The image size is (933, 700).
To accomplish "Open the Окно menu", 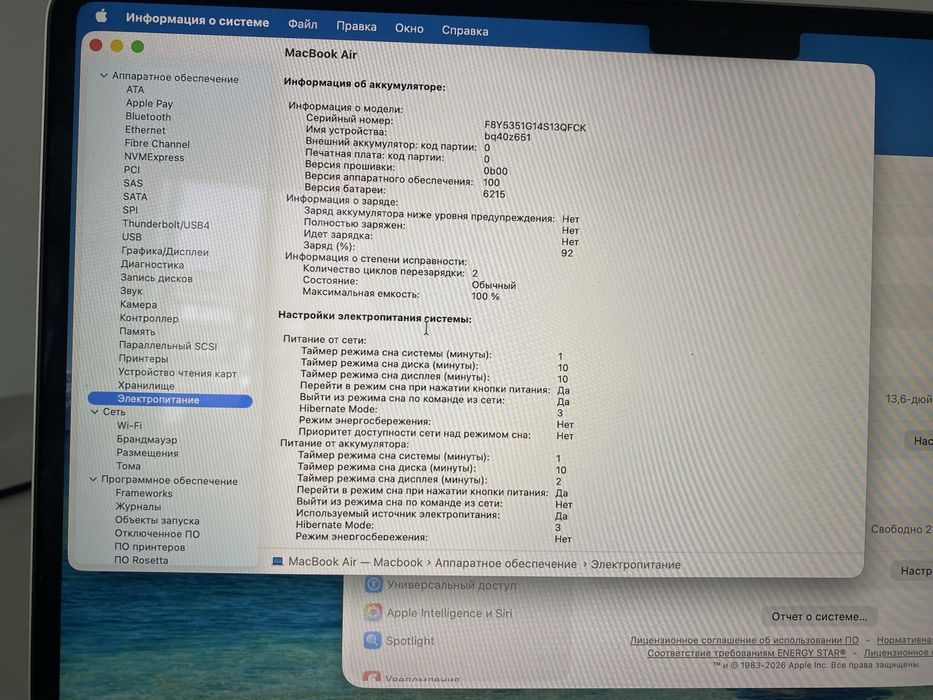I will coord(409,29).
